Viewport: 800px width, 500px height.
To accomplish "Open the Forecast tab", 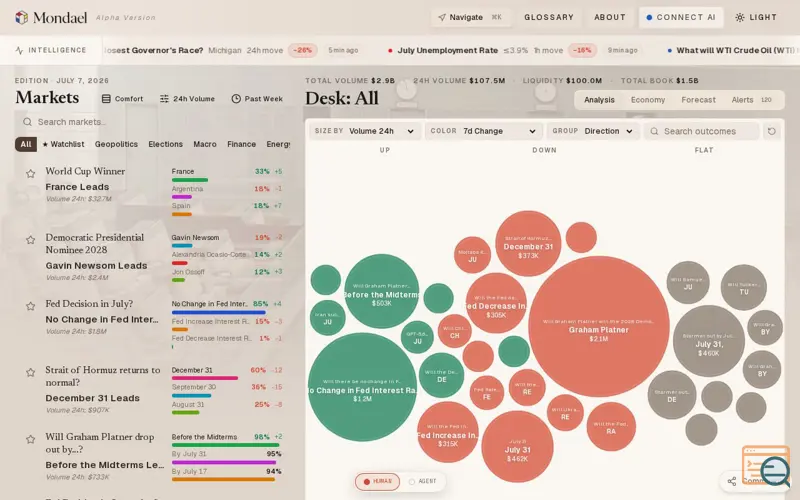I will click(x=698, y=100).
